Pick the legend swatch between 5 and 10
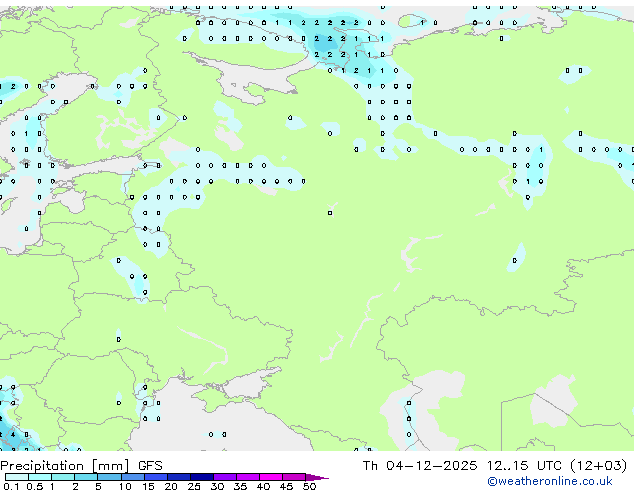This screenshot has width=634, height=490. tap(109, 477)
